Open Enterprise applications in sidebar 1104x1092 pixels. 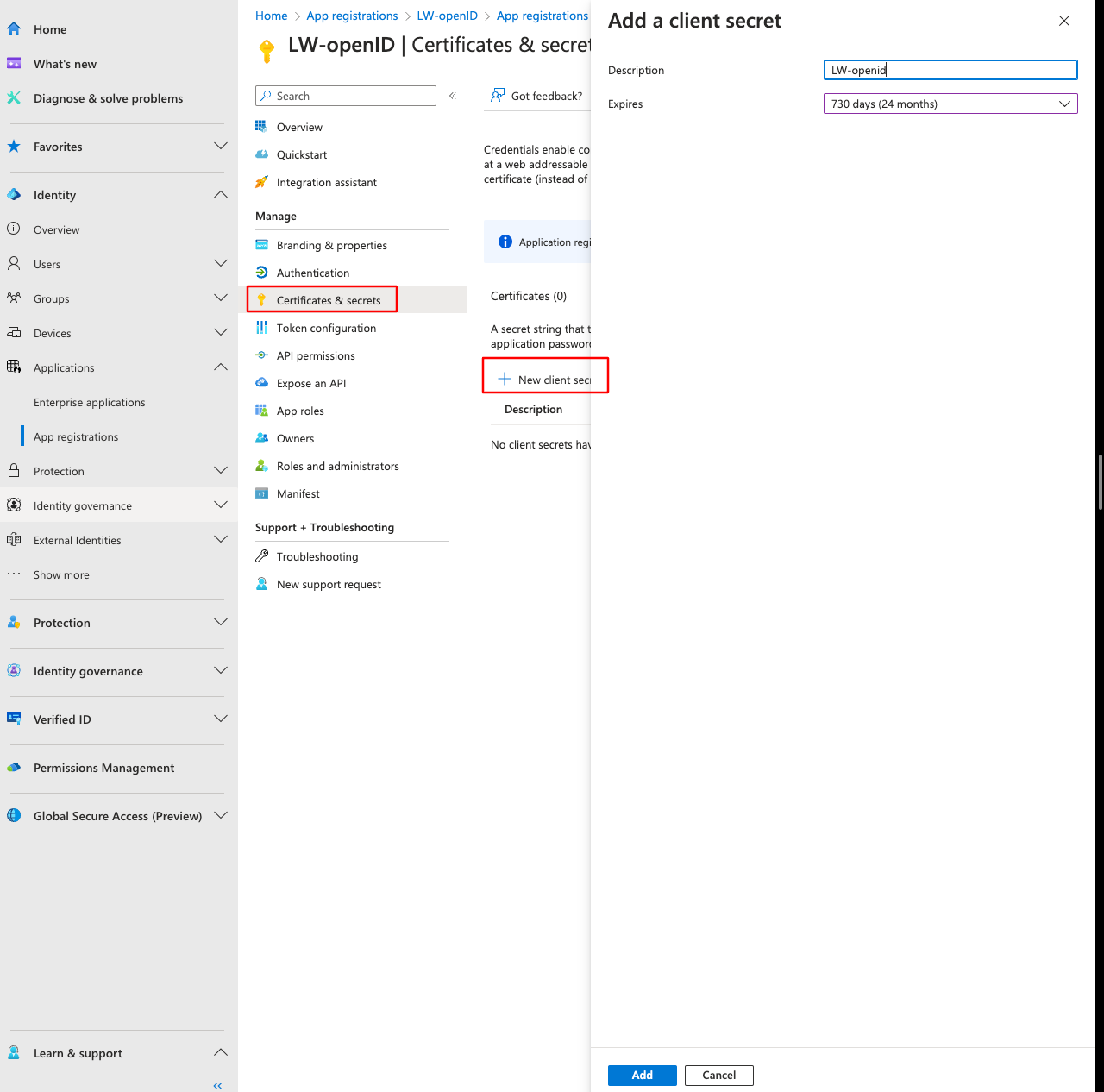tap(90, 402)
